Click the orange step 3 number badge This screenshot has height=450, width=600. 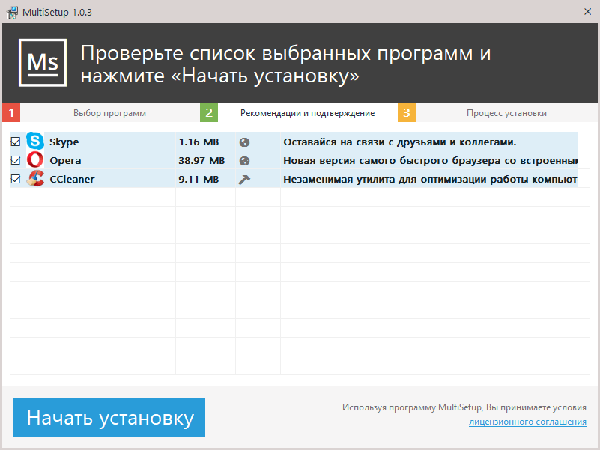pos(406,112)
